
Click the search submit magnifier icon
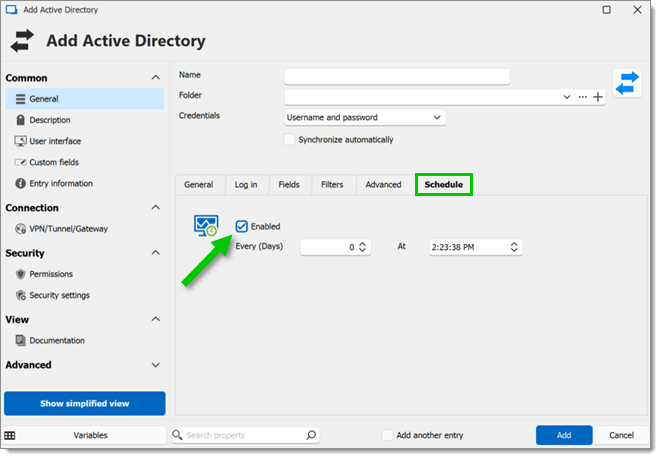tap(311, 435)
